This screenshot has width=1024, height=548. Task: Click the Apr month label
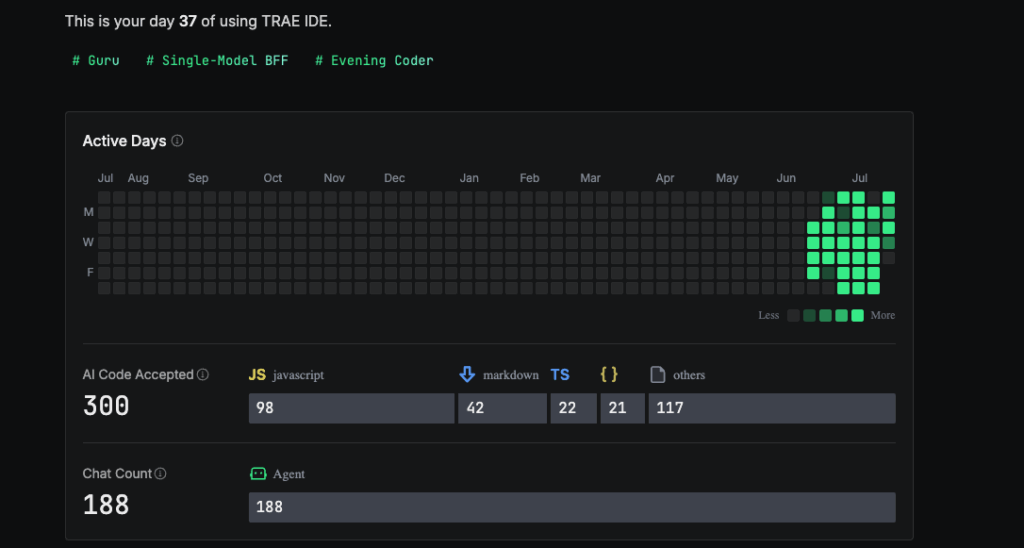pos(665,178)
